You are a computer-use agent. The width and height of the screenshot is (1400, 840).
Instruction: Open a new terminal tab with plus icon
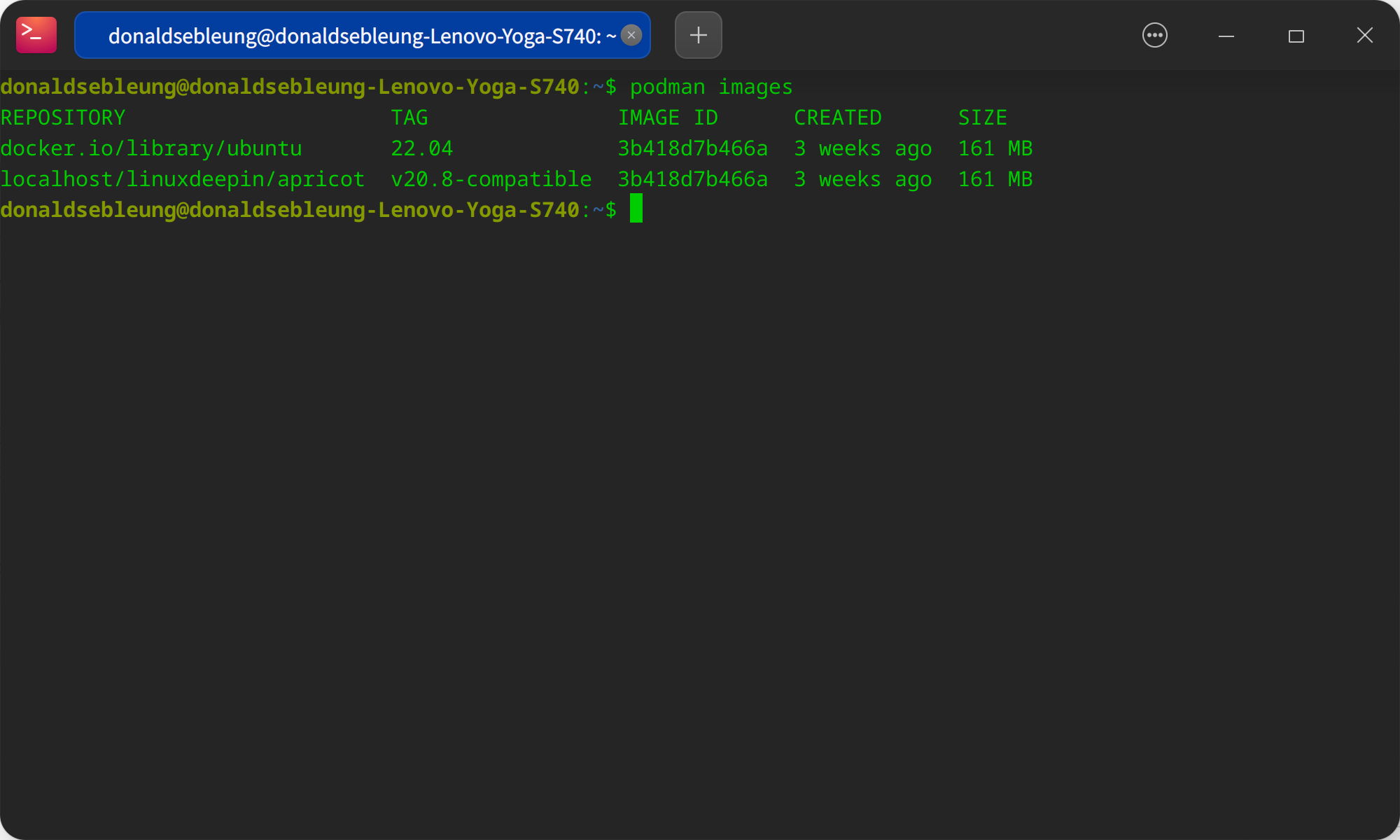tap(697, 34)
